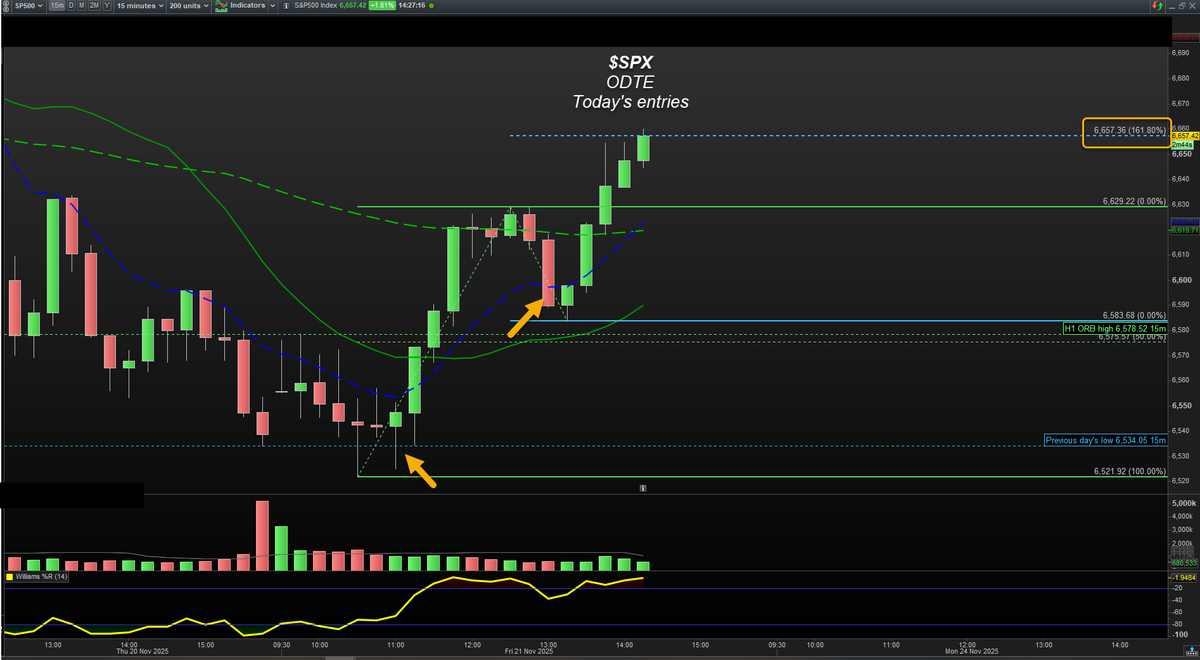This screenshot has width=1200, height=660.
Task: Click the +1.81% change badge
Action: click(x=382, y=6)
